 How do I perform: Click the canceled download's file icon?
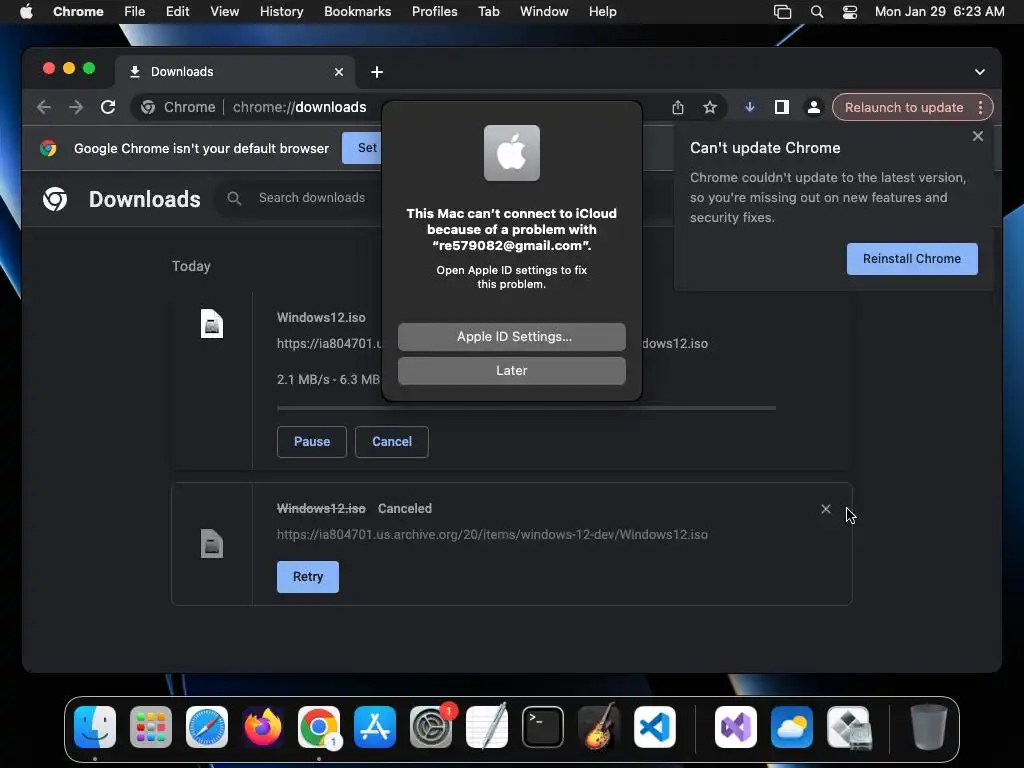point(212,544)
